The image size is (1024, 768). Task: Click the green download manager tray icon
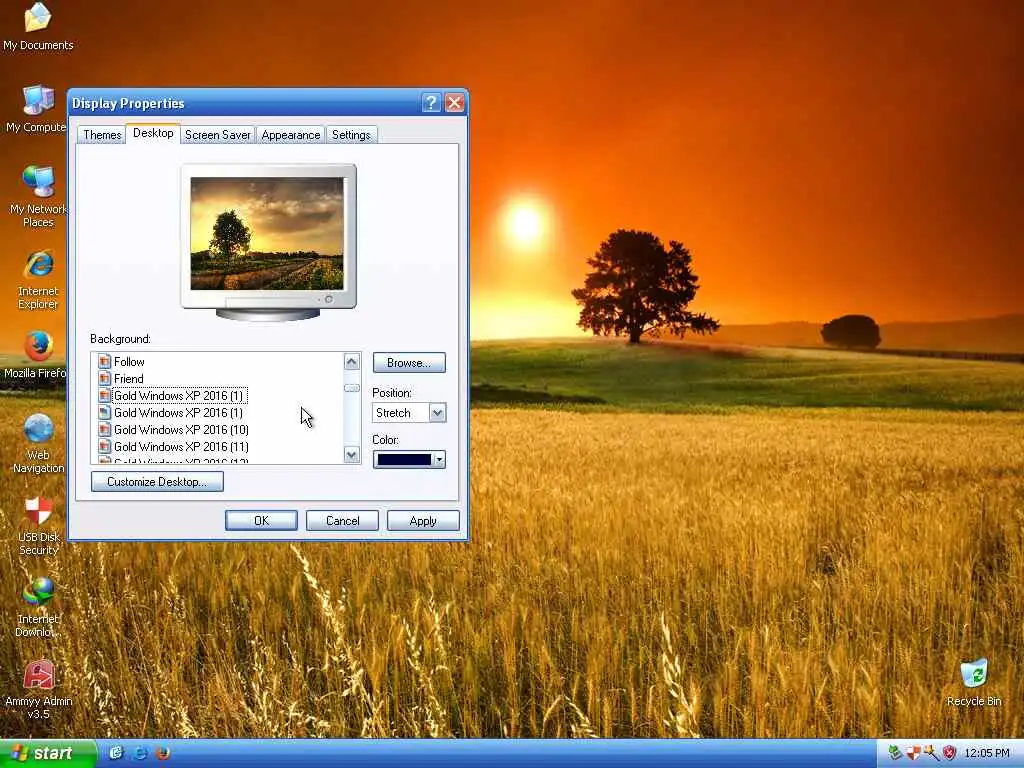895,753
